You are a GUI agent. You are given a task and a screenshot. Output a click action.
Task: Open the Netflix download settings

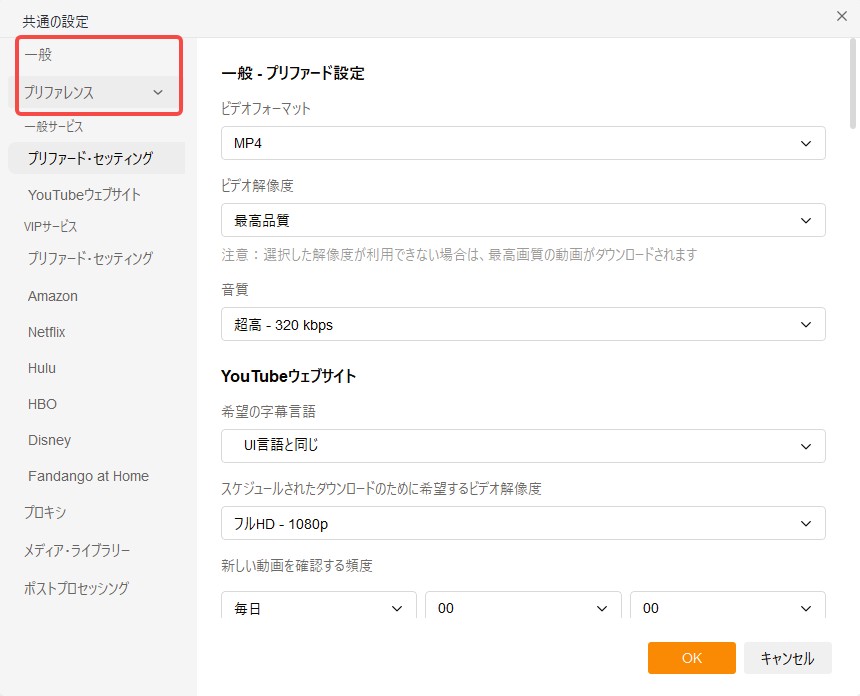pyautogui.click(x=48, y=331)
